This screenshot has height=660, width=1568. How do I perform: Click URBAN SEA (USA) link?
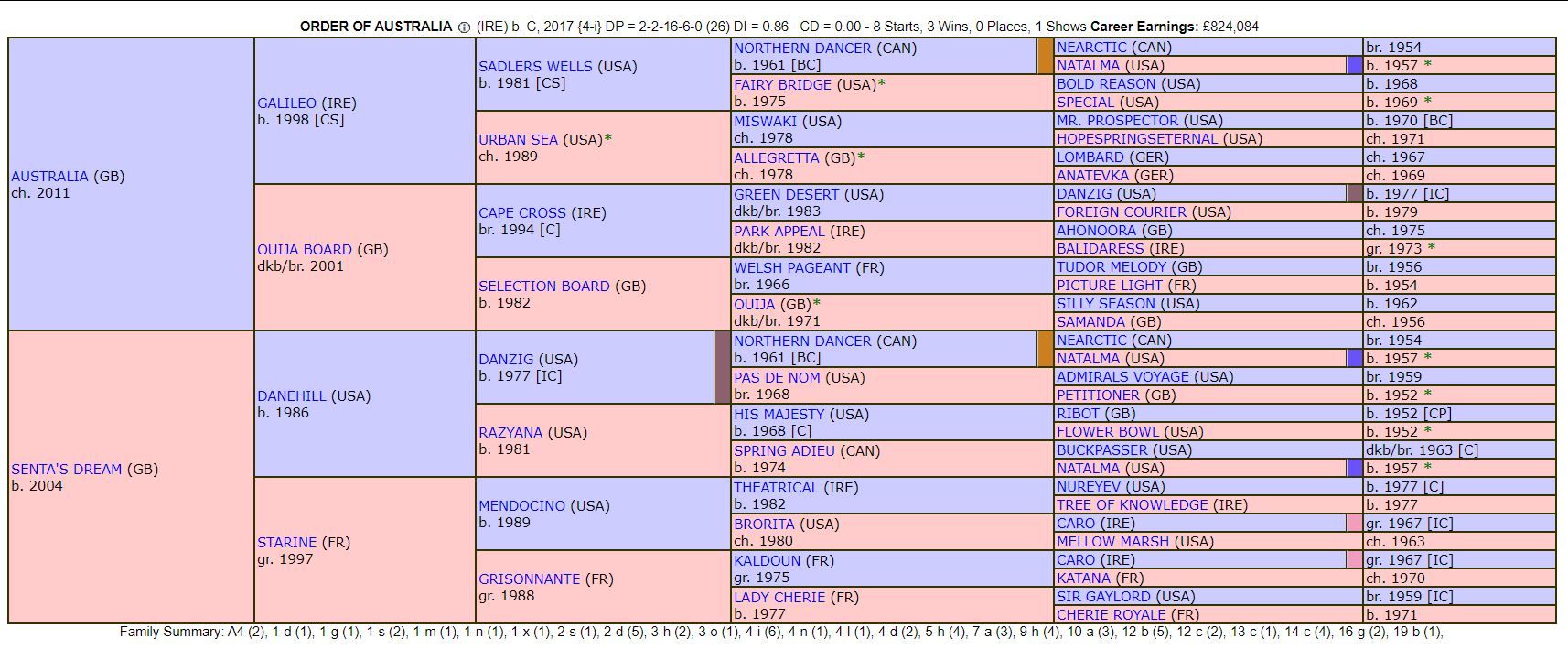pyautogui.click(x=518, y=139)
